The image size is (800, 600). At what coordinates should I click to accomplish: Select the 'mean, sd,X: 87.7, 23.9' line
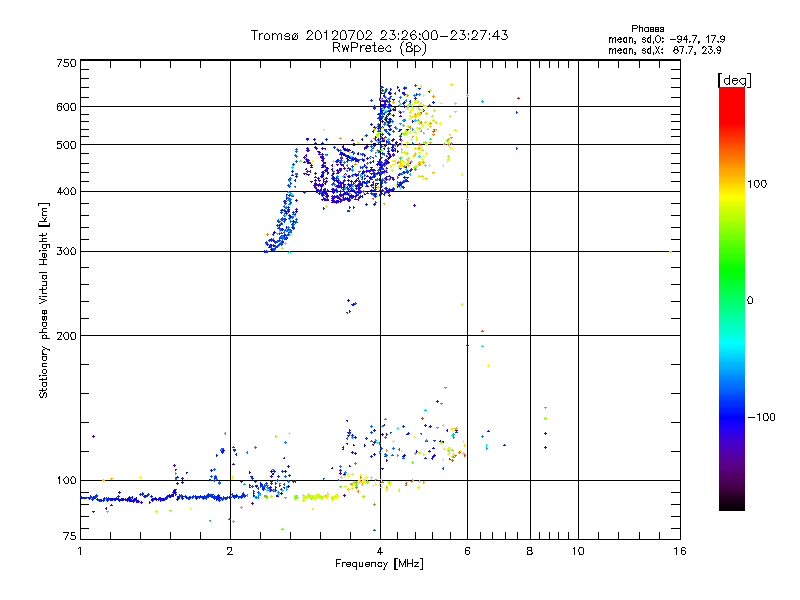coord(664,50)
